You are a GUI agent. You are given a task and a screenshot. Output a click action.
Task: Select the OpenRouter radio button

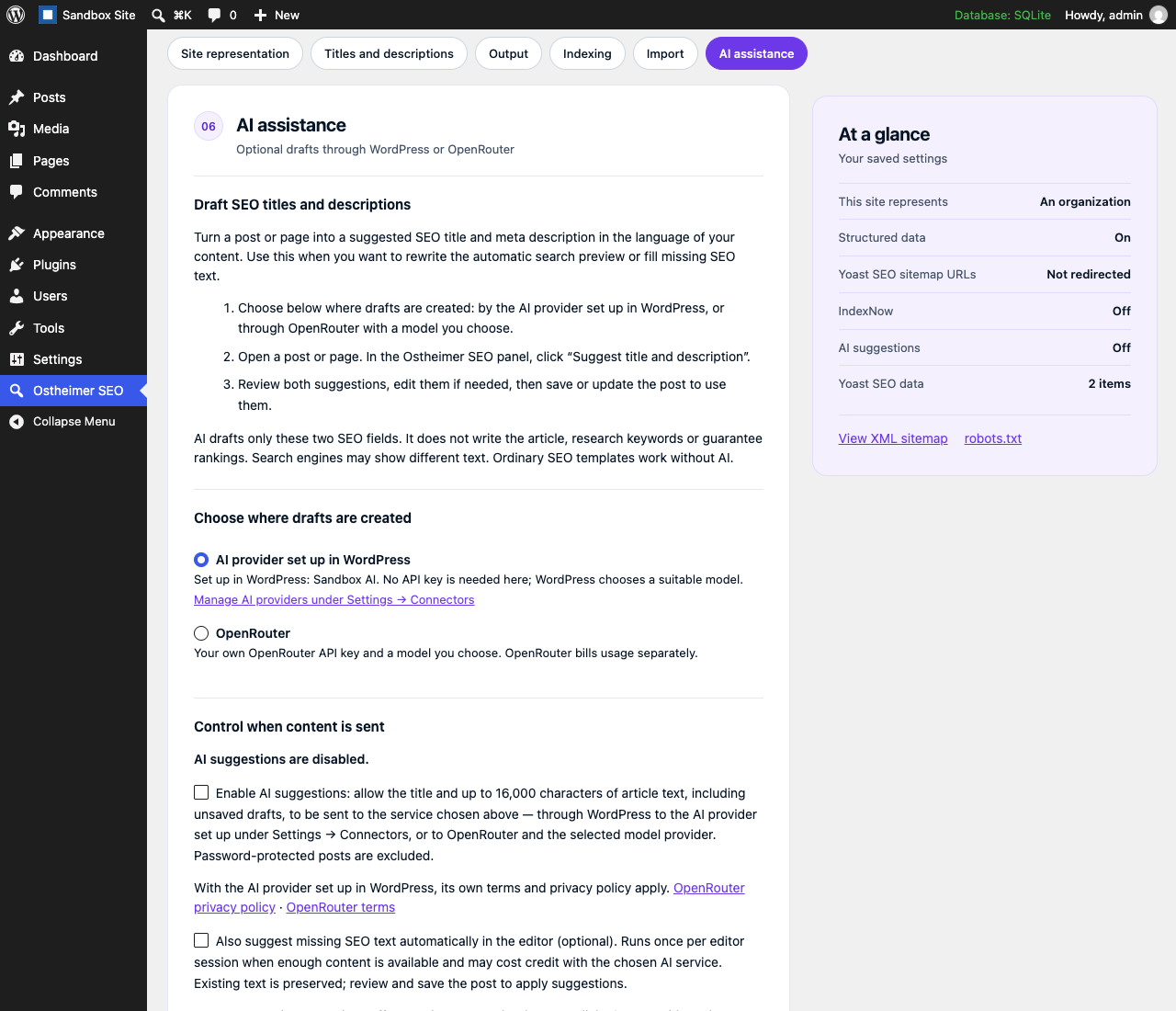pyautogui.click(x=201, y=633)
